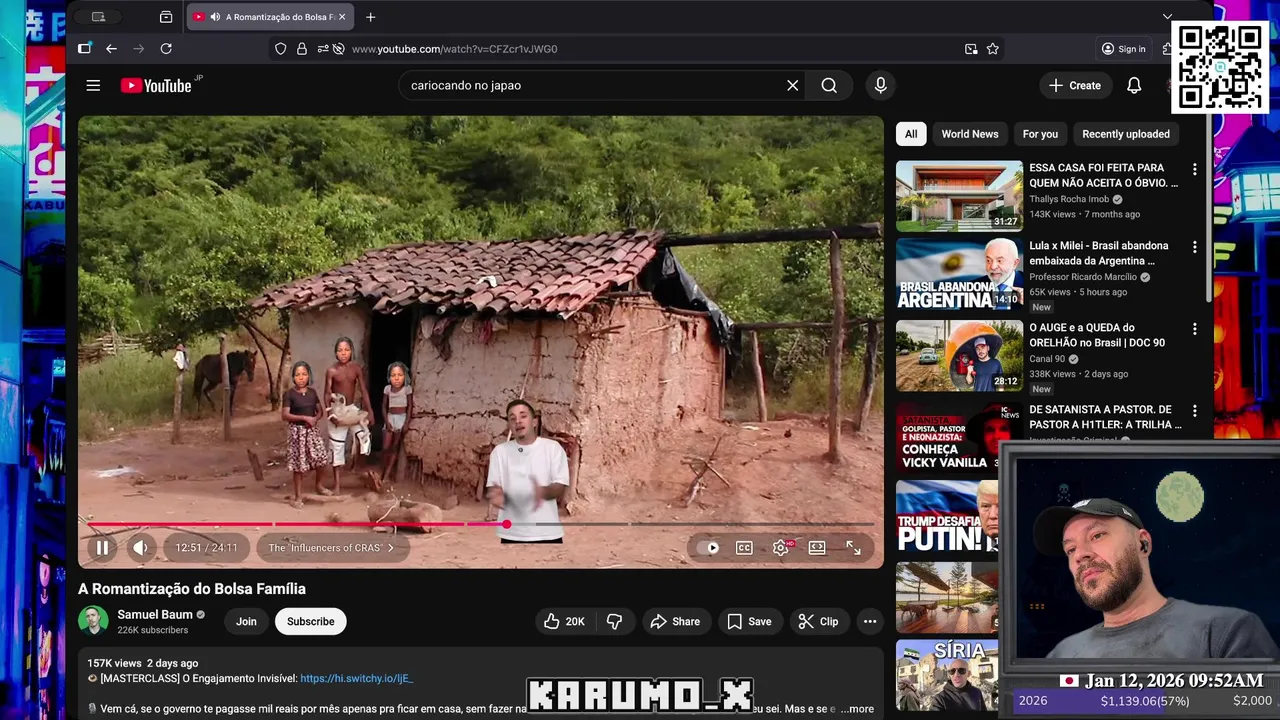Clip the video with scissors
This screenshot has height=720, width=1280.
tap(818, 621)
